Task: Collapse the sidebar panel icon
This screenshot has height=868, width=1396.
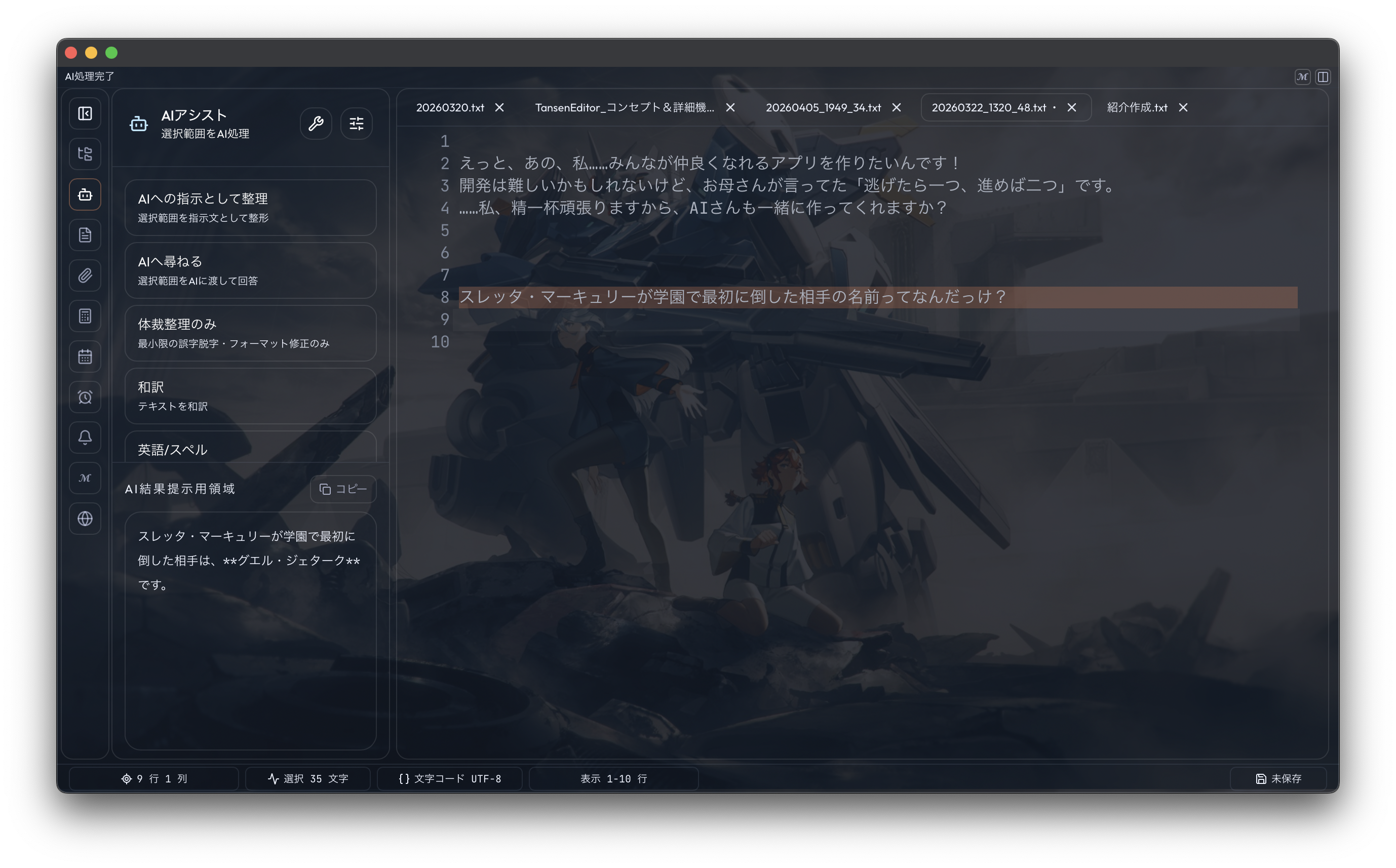Action: (x=85, y=113)
